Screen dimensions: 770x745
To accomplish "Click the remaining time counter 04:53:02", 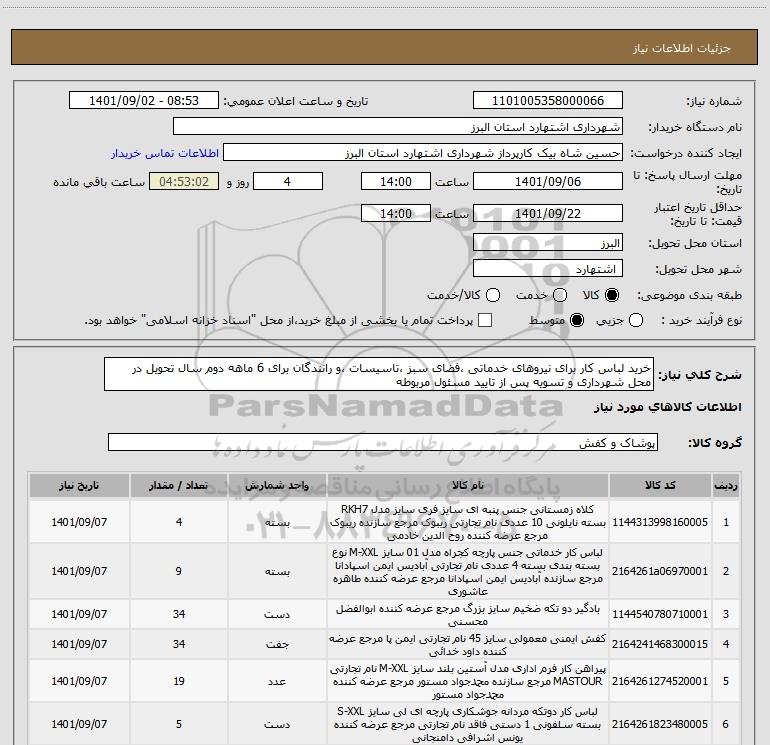I will [x=184, y=182].
